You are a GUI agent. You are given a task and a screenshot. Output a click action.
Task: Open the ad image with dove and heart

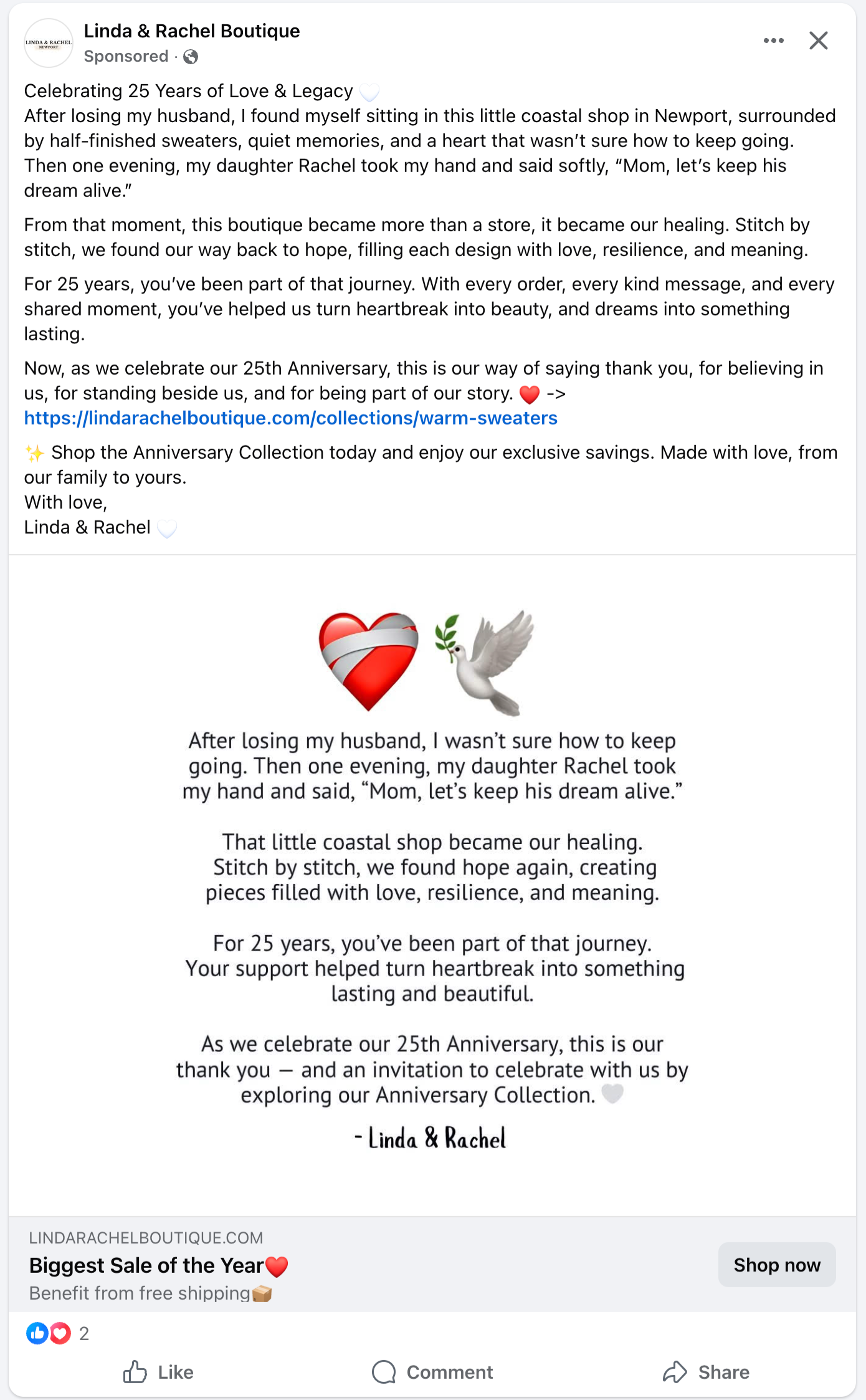pyautogui.click(x=432, y=885)
